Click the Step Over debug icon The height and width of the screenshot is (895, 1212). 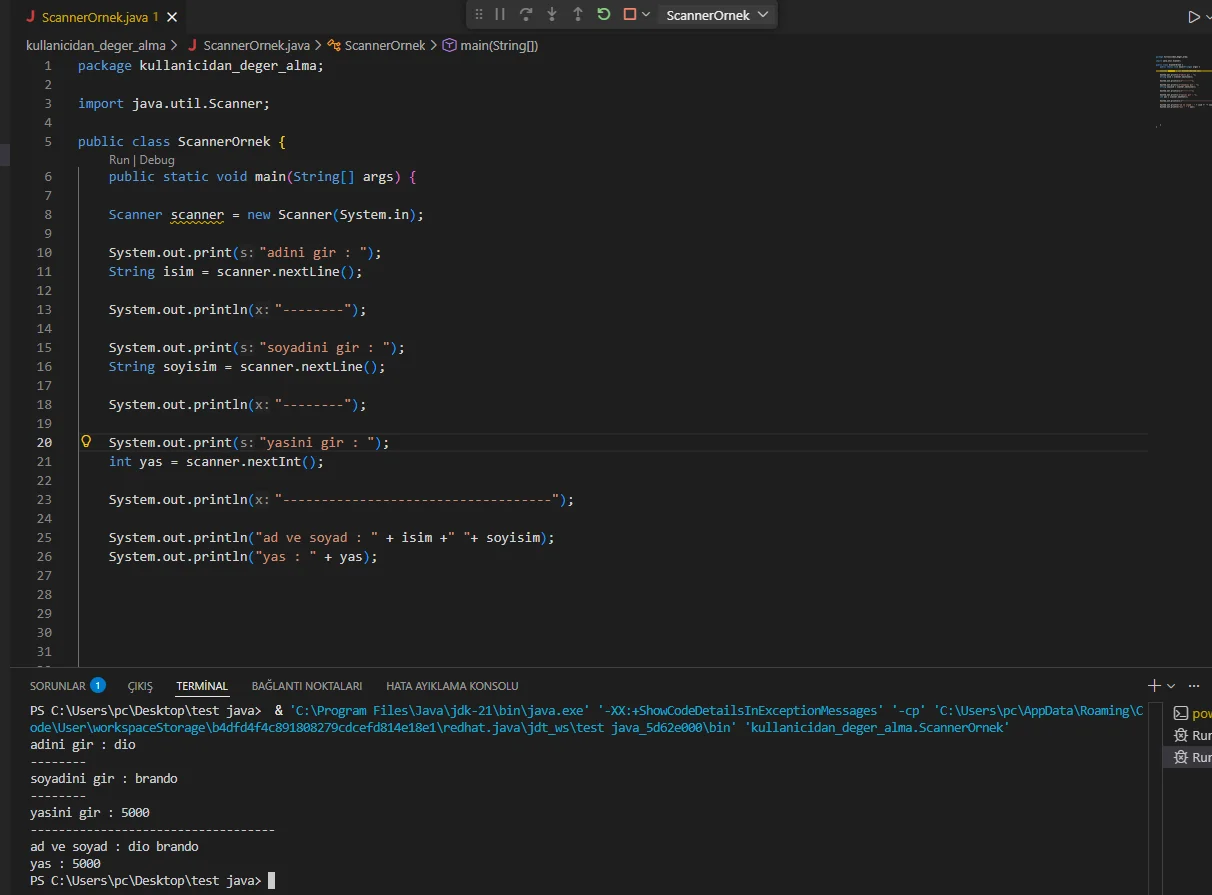(526, 15)
